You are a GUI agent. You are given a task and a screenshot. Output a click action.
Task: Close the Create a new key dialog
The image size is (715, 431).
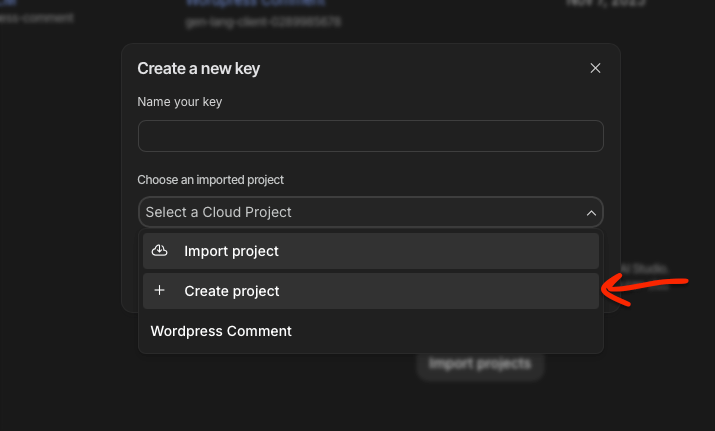595,68
